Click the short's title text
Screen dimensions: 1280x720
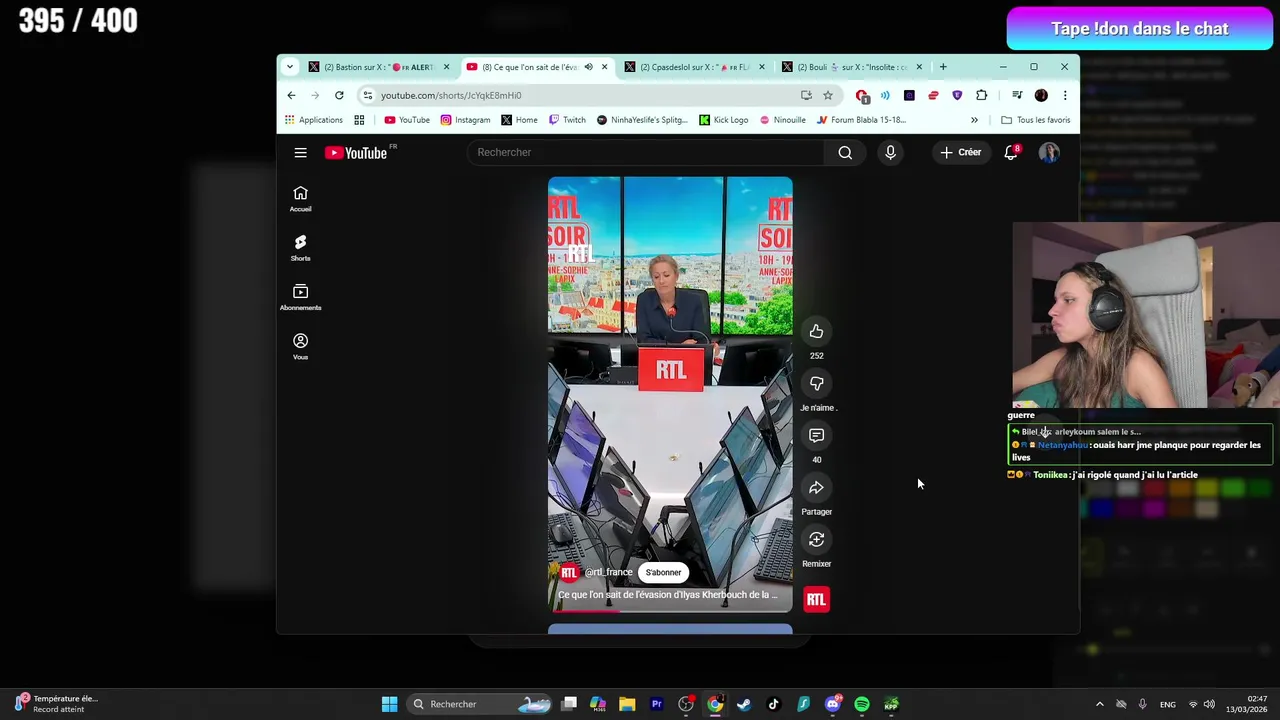click(x=667, y=595)
